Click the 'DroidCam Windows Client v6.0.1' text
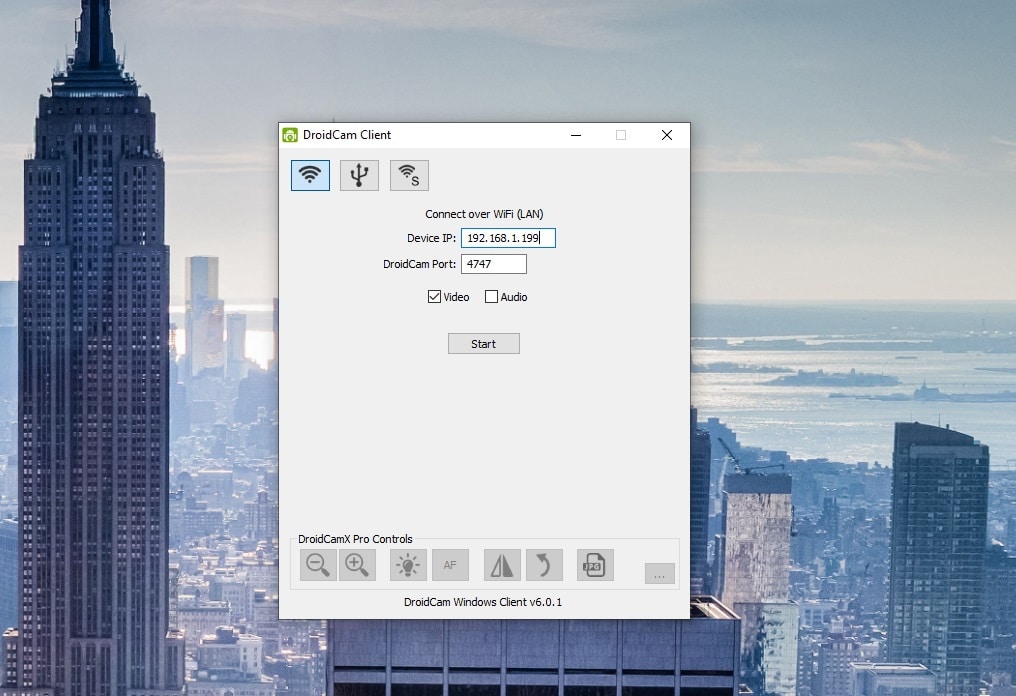Viewport: 1016px width, 696px height. tap(483, 602)
